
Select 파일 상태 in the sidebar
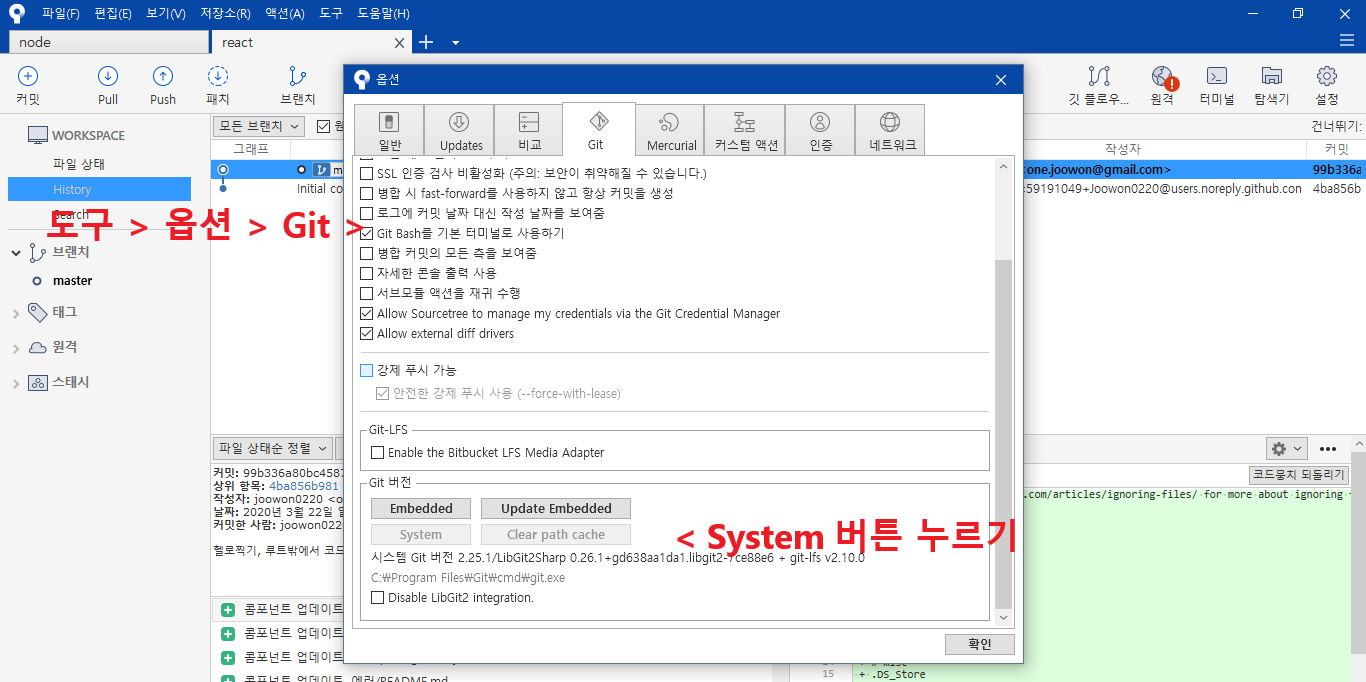pyautogui.click(x=79, y=164)
